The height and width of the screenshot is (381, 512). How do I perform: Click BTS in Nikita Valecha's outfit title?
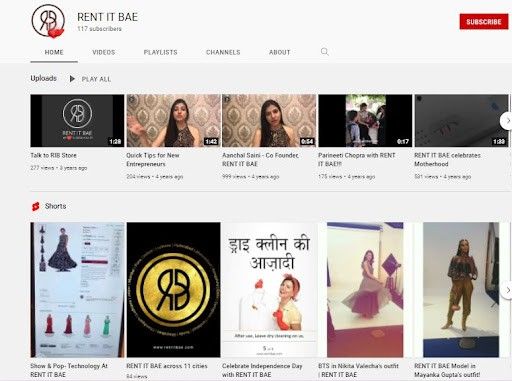coord(358,370)
